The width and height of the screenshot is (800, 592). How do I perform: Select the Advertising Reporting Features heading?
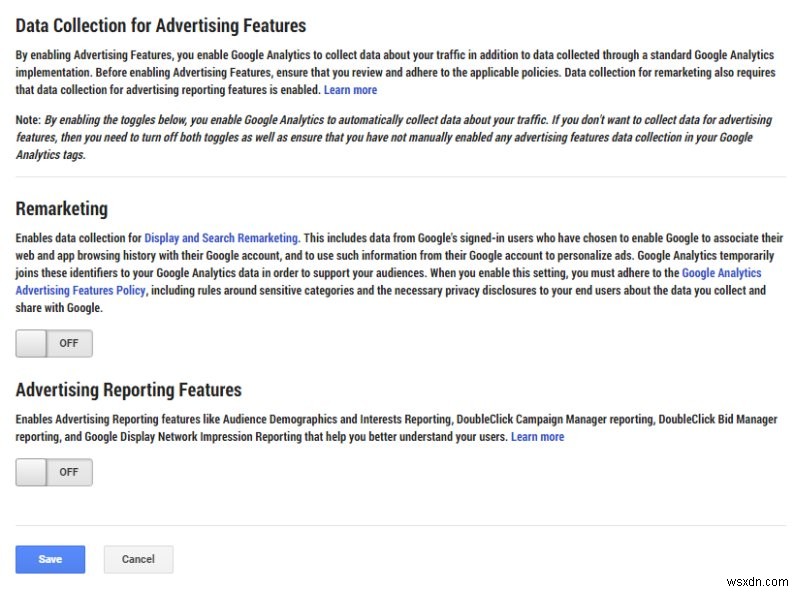click(x=129, y=390)
